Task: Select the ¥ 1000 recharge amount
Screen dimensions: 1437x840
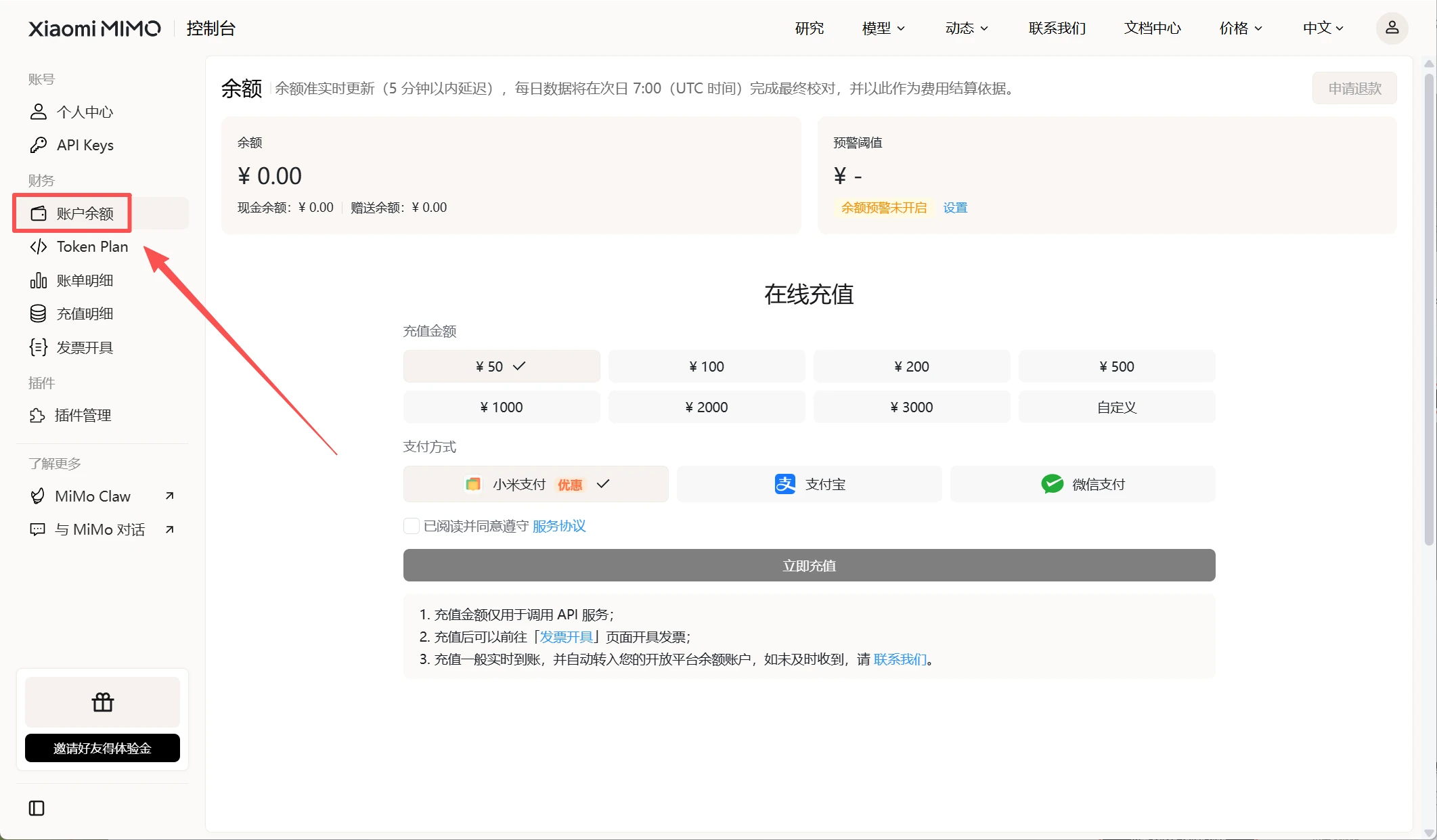Action: pyautogui.click(x=502, y=407)
